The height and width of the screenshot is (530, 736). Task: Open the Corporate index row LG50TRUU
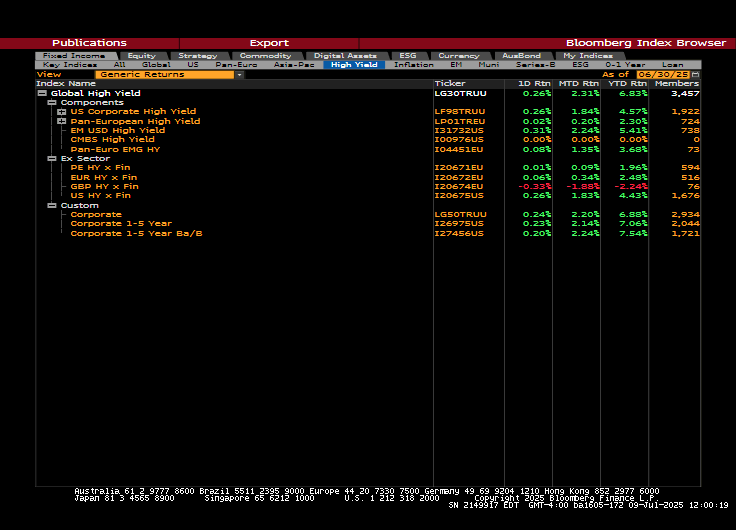point(96,215)
